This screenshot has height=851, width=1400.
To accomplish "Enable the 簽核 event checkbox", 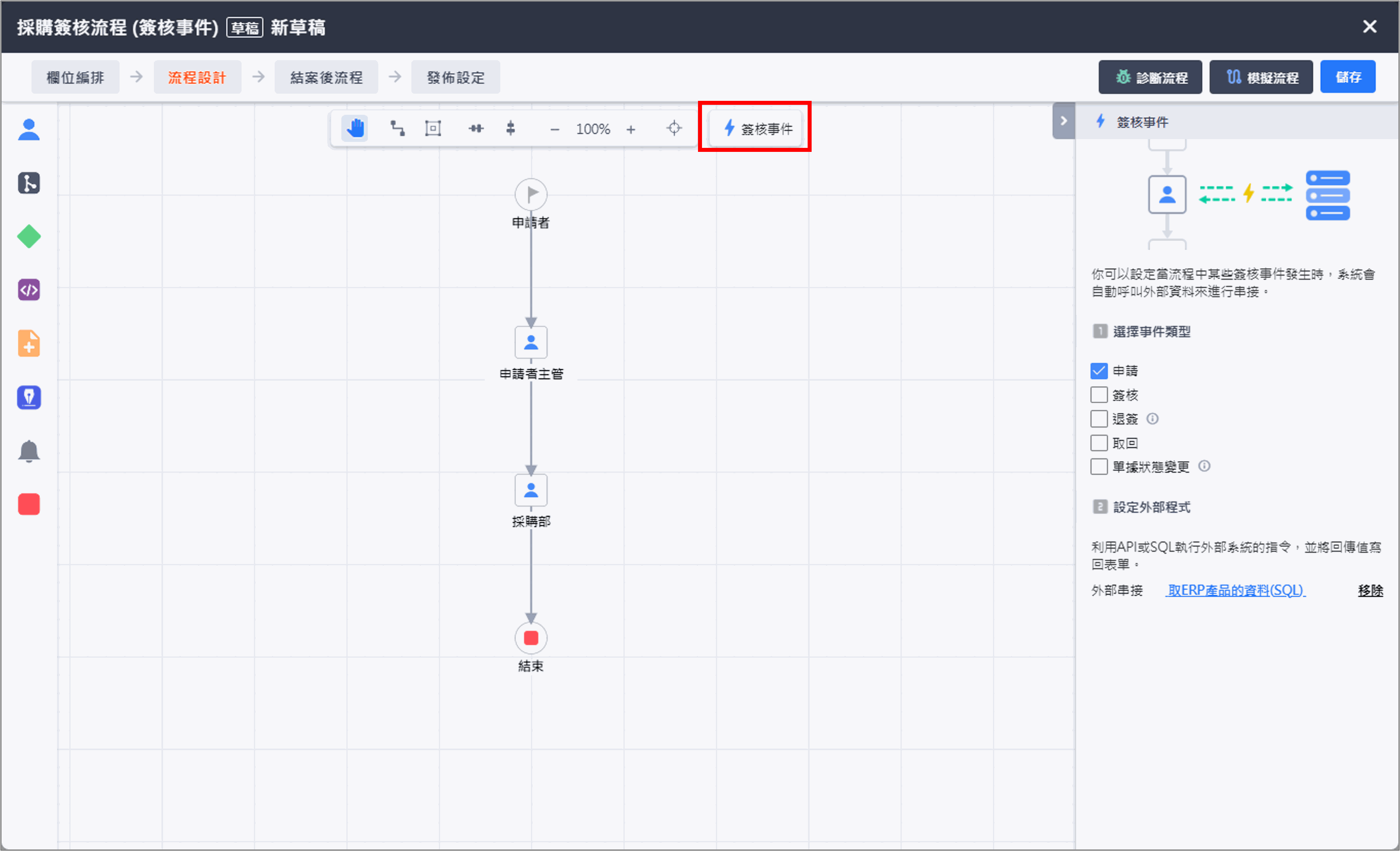I will point(1099,395).
